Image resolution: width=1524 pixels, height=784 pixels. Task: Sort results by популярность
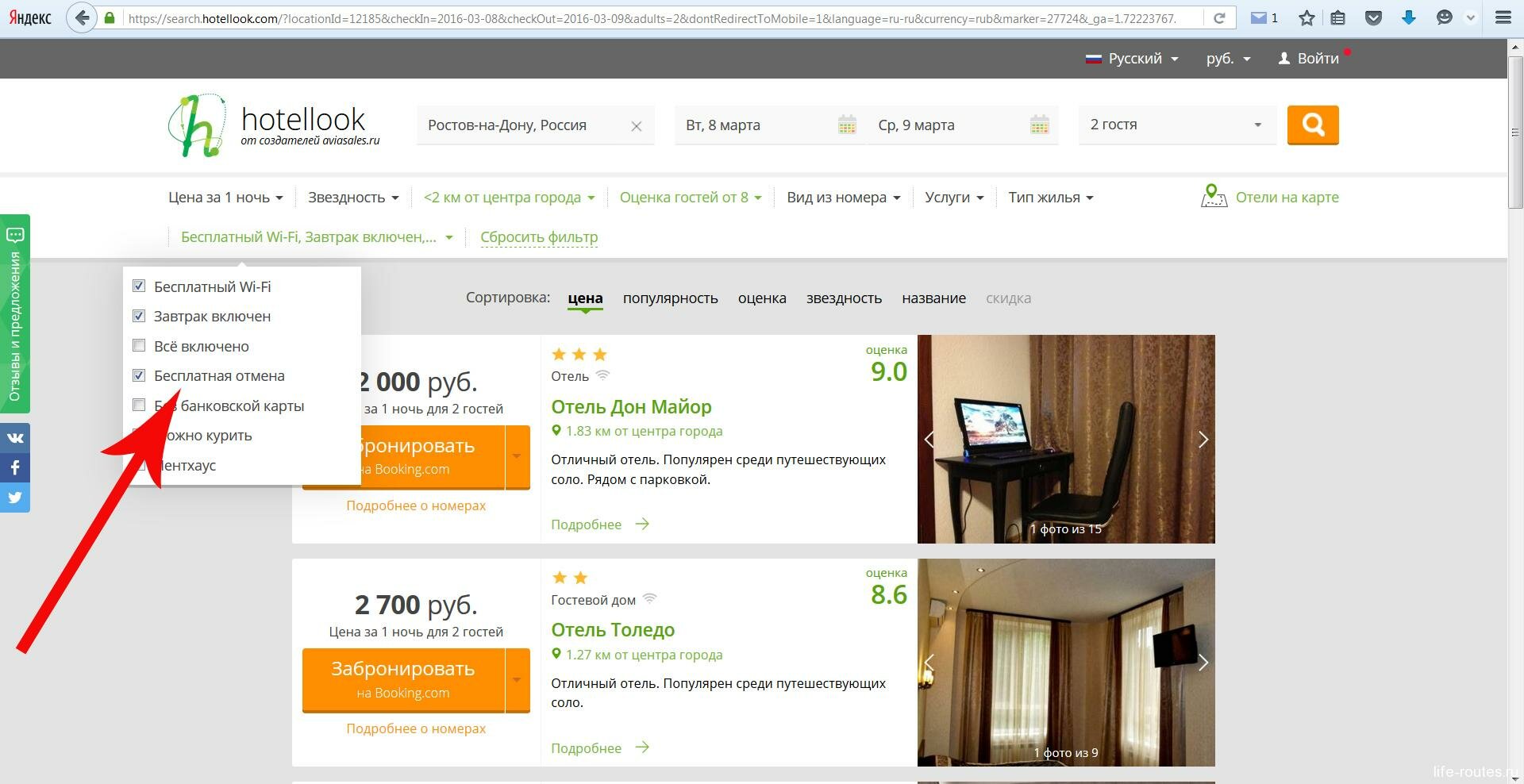pyautogui.click(x=670, y=298)
